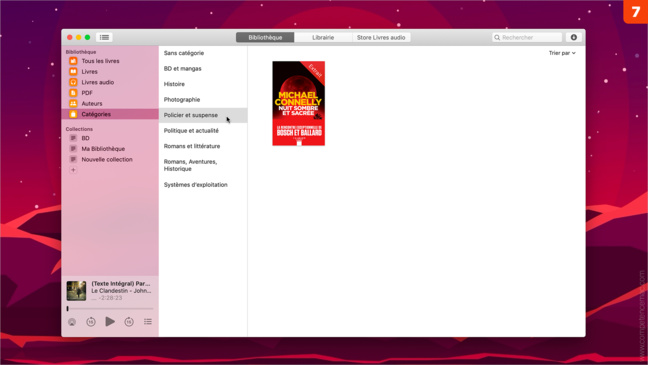Click the Tous les livres label
Viewport: 648px width, 365px height.
click(x=100, y=61)
